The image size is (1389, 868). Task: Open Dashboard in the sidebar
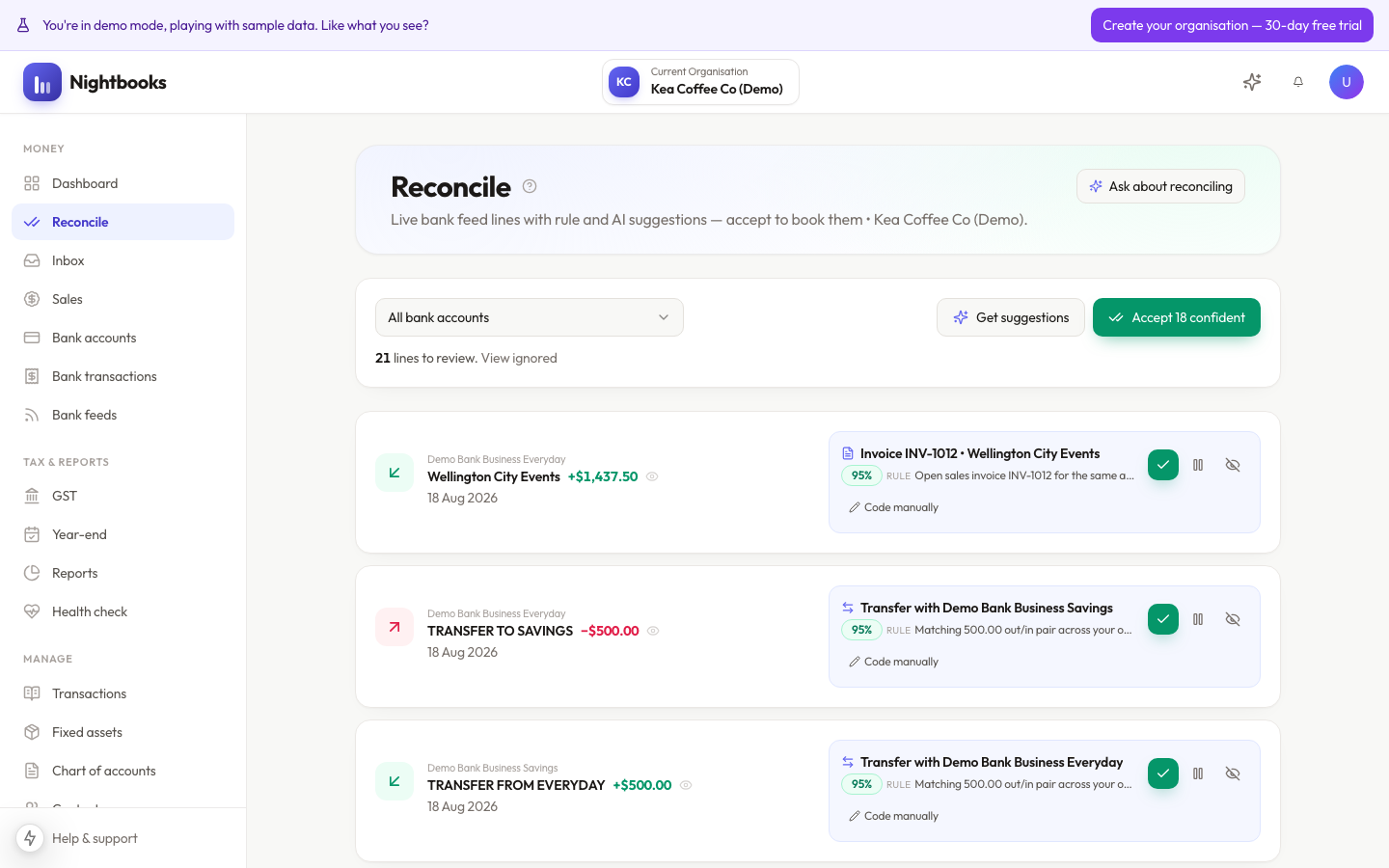tap(123, 183)
